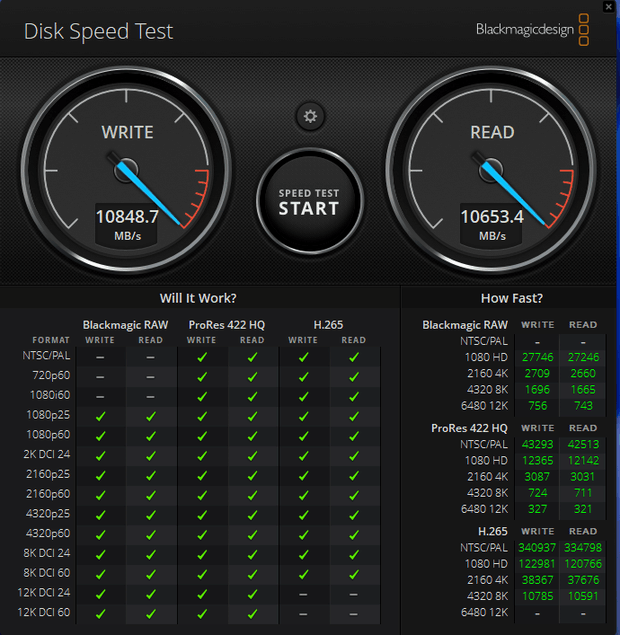Click Blackmagic RAW read checkmark for 12K DCI 60

[x=151, y=614]
